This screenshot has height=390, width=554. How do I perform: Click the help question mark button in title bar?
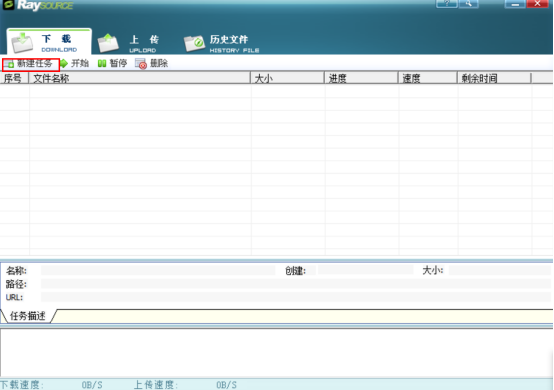point(447,4)
